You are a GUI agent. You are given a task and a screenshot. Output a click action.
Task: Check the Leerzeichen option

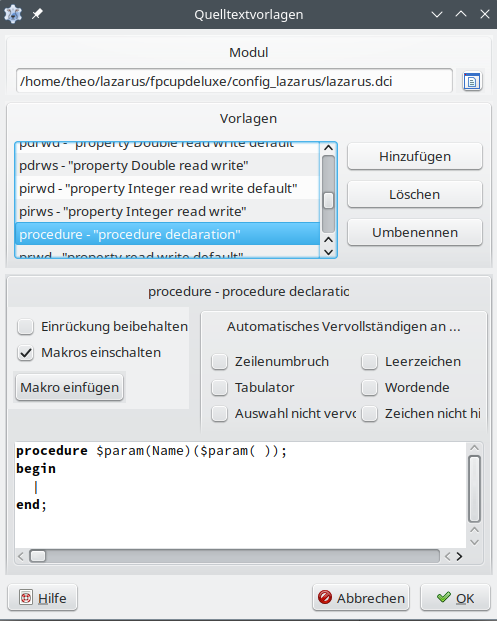coord(369,362)
